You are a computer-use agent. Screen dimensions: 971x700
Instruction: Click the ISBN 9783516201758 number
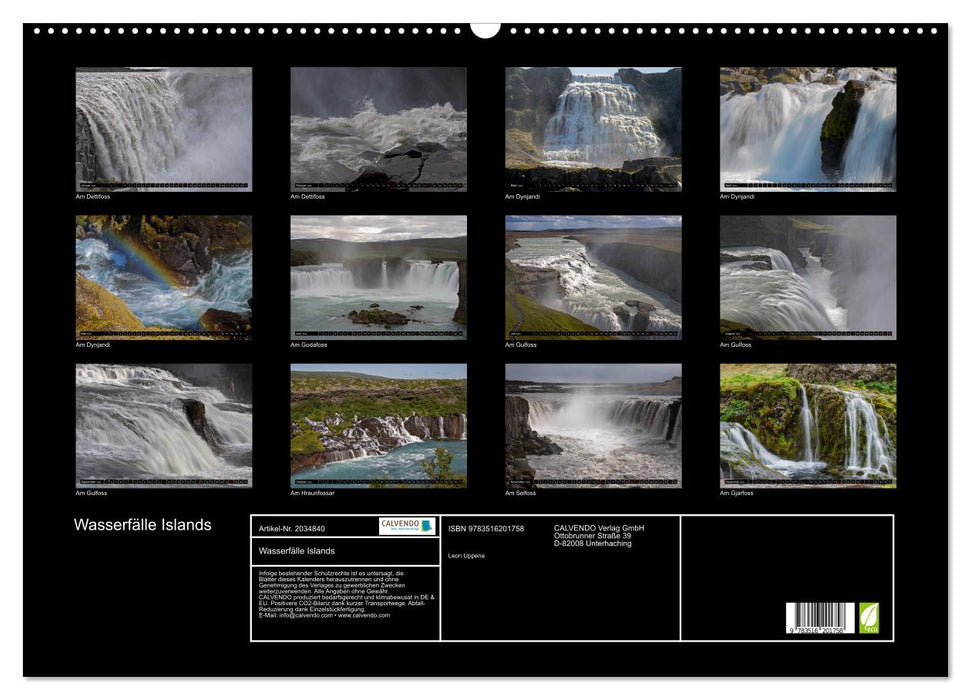[x=486, y=527]
